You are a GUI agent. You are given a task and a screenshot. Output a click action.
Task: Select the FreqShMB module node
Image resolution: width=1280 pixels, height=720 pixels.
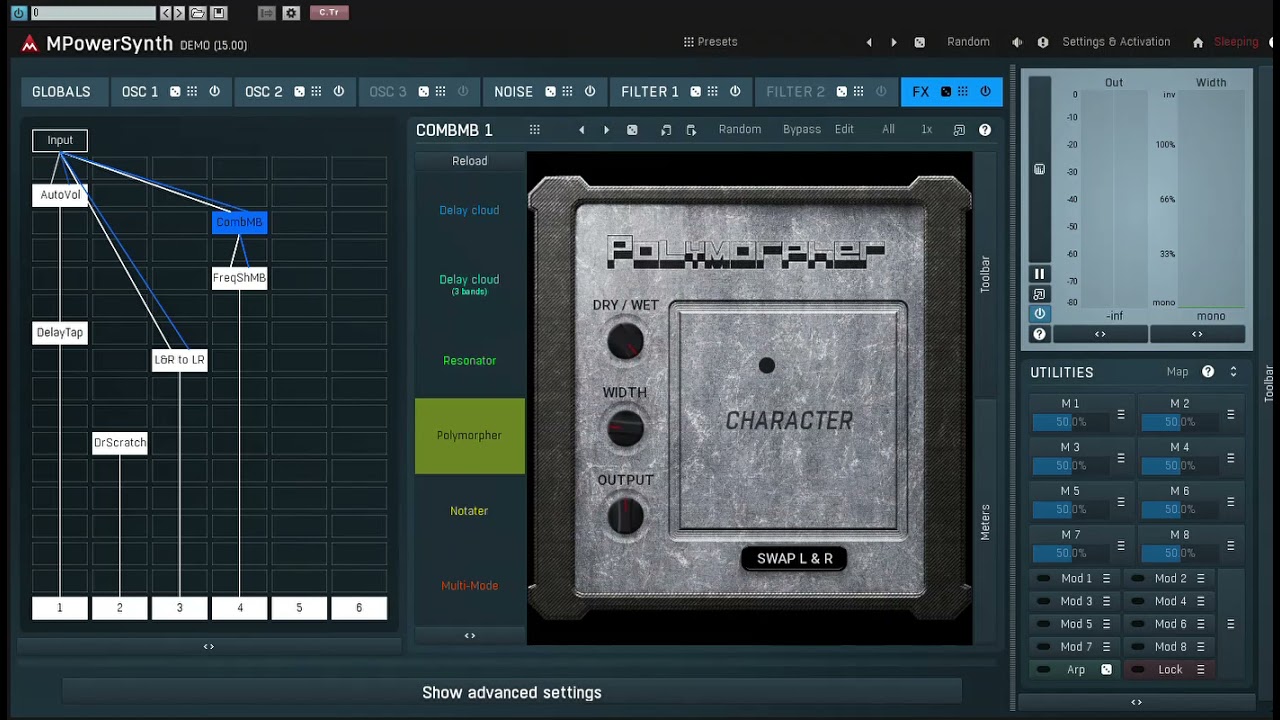coord(239,278)
